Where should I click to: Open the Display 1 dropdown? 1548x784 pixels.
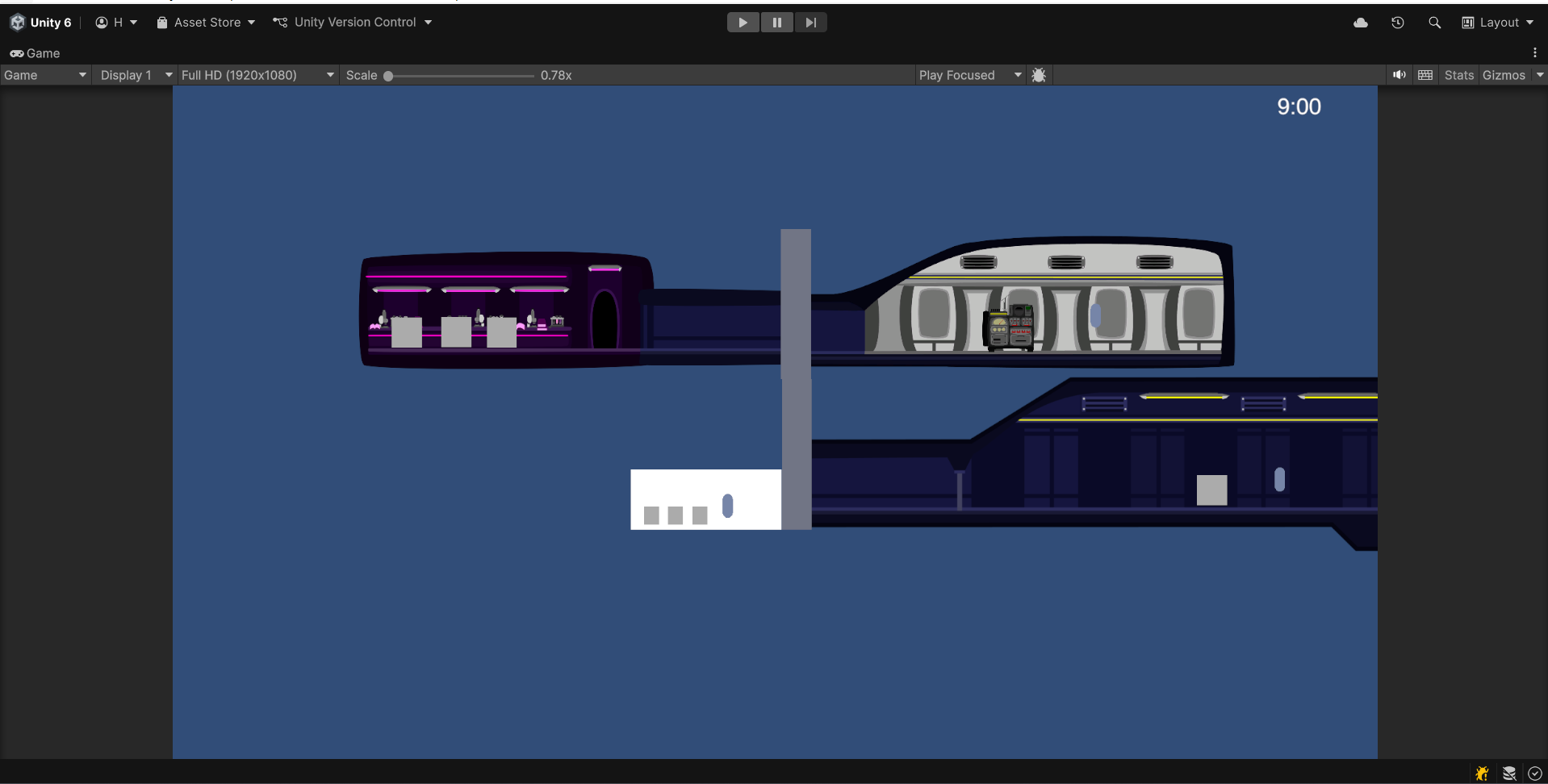pos(135,75)
